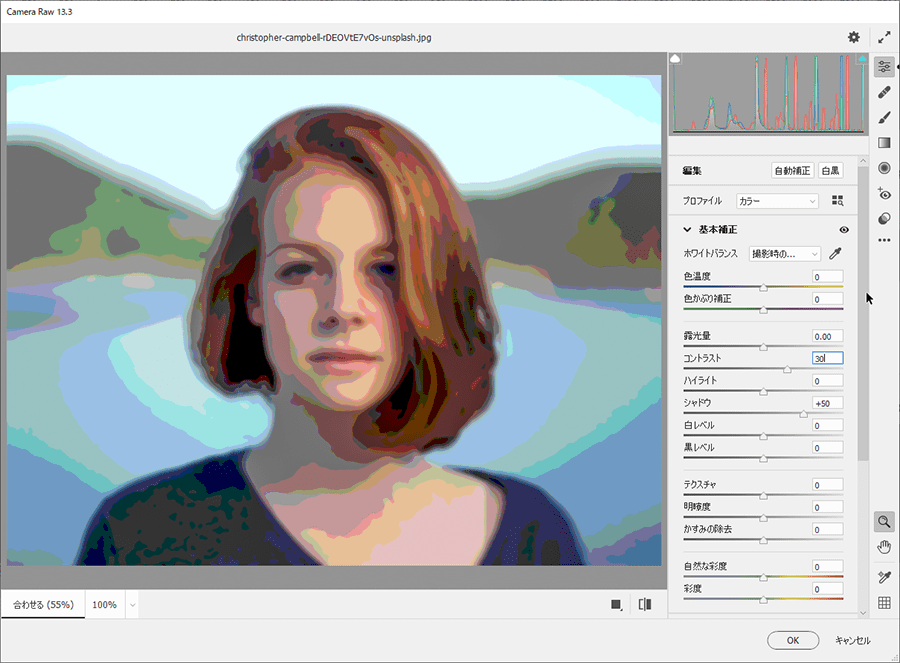Select the Graduated Filter tool
The image size is (900, 663).
click(884, 143)
